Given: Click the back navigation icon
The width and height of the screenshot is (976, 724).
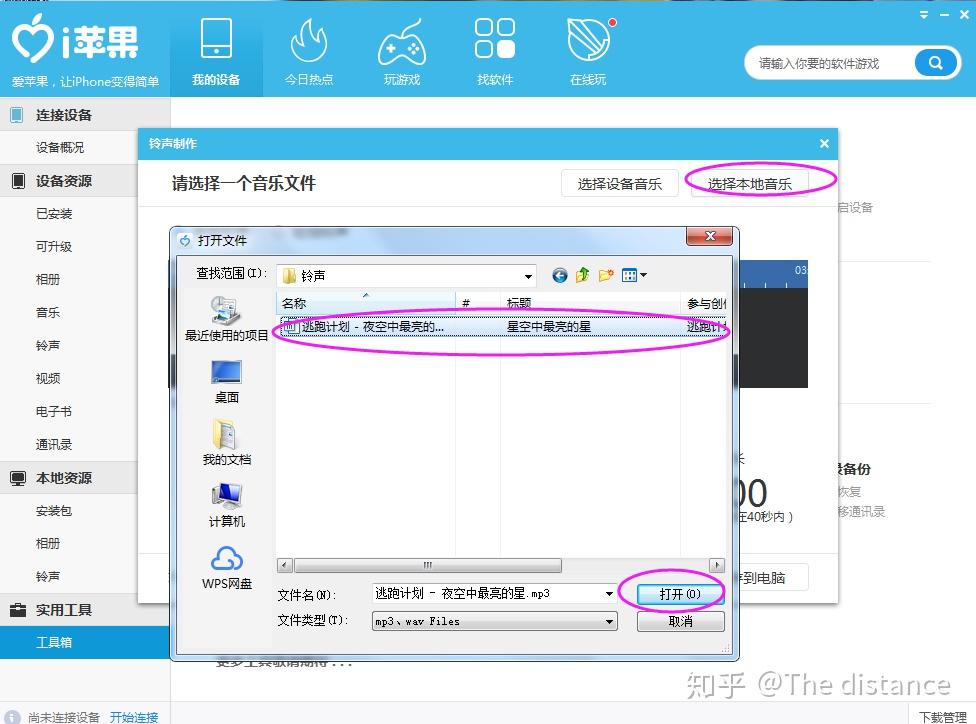Looking at the screenshot, I should coord(560,275).
